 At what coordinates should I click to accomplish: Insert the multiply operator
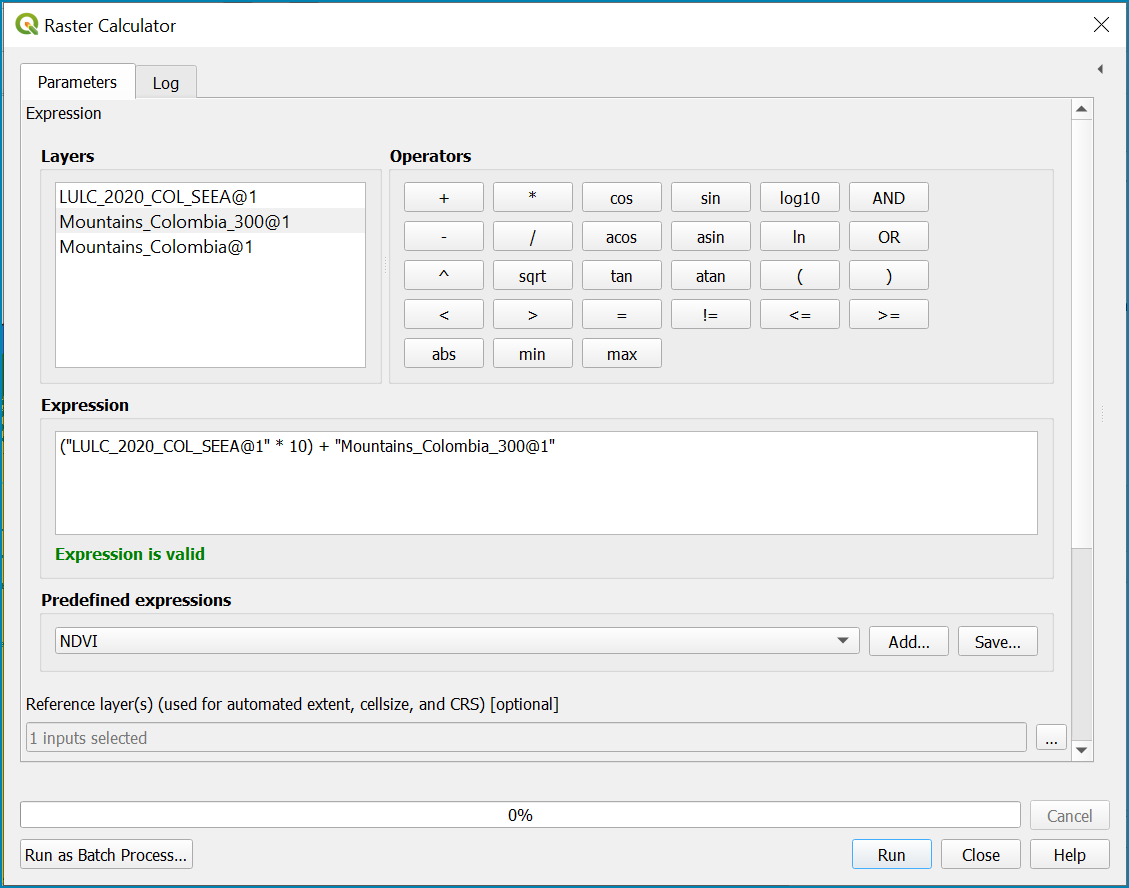[533, 197]
